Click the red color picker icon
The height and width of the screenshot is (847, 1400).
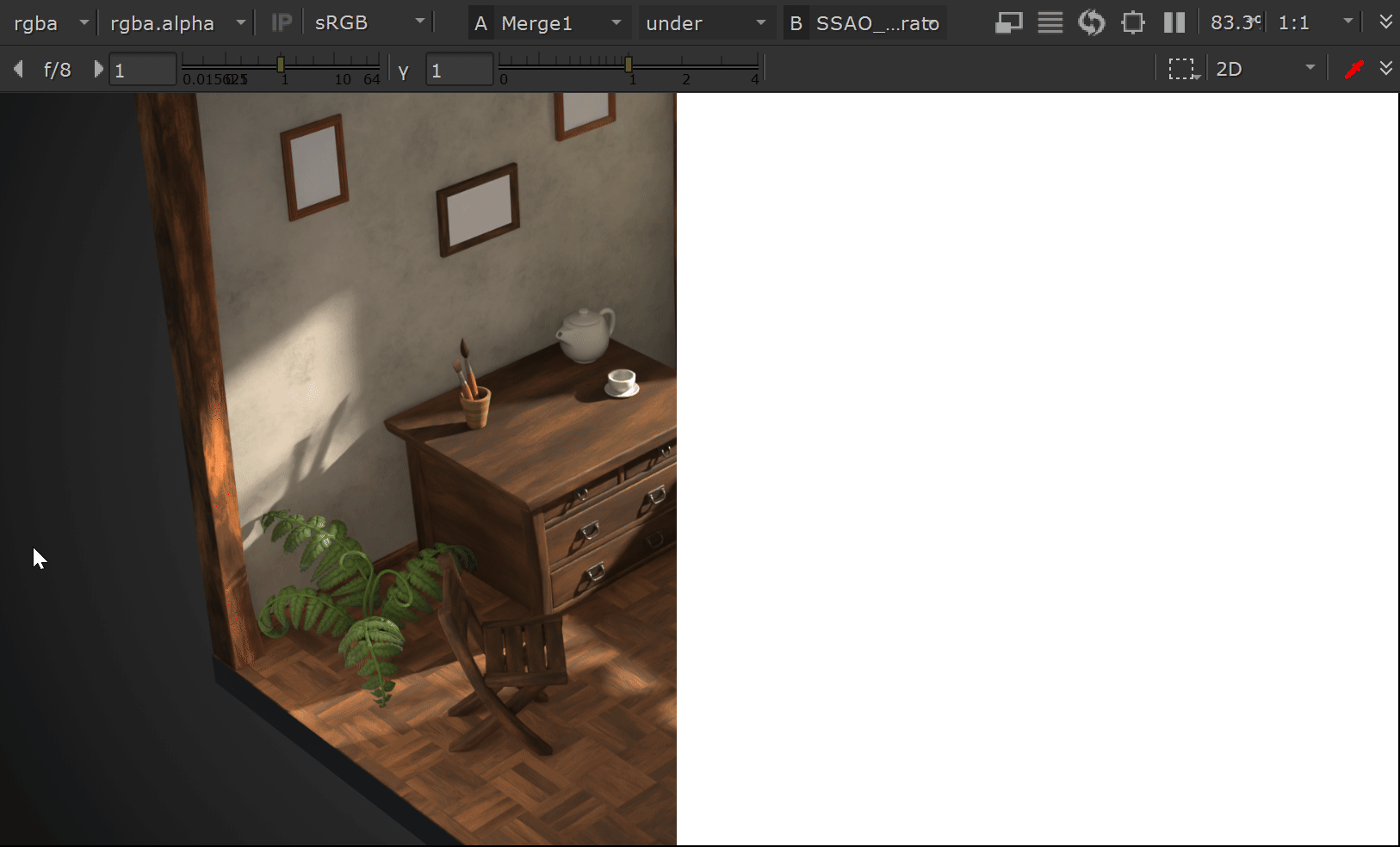coord(1354,69)
